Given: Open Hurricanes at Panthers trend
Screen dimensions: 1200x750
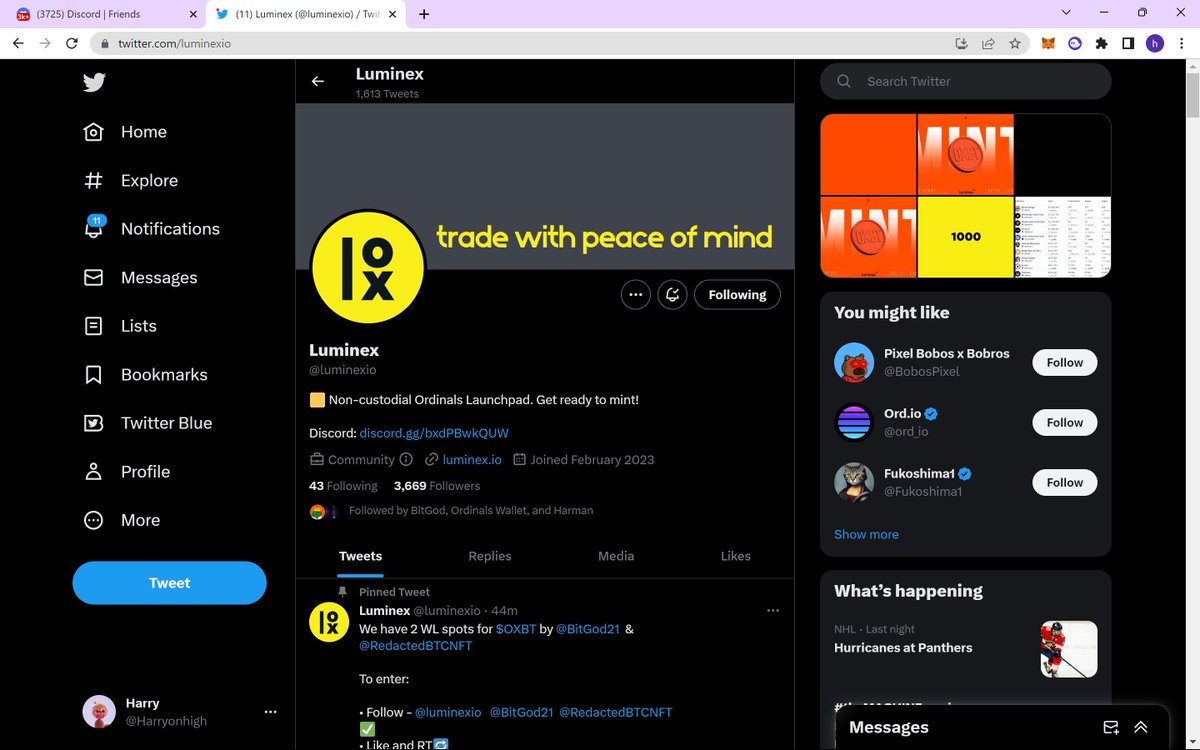Looking at the screenshot, I should pyautogui.click(x=903, y=648).
